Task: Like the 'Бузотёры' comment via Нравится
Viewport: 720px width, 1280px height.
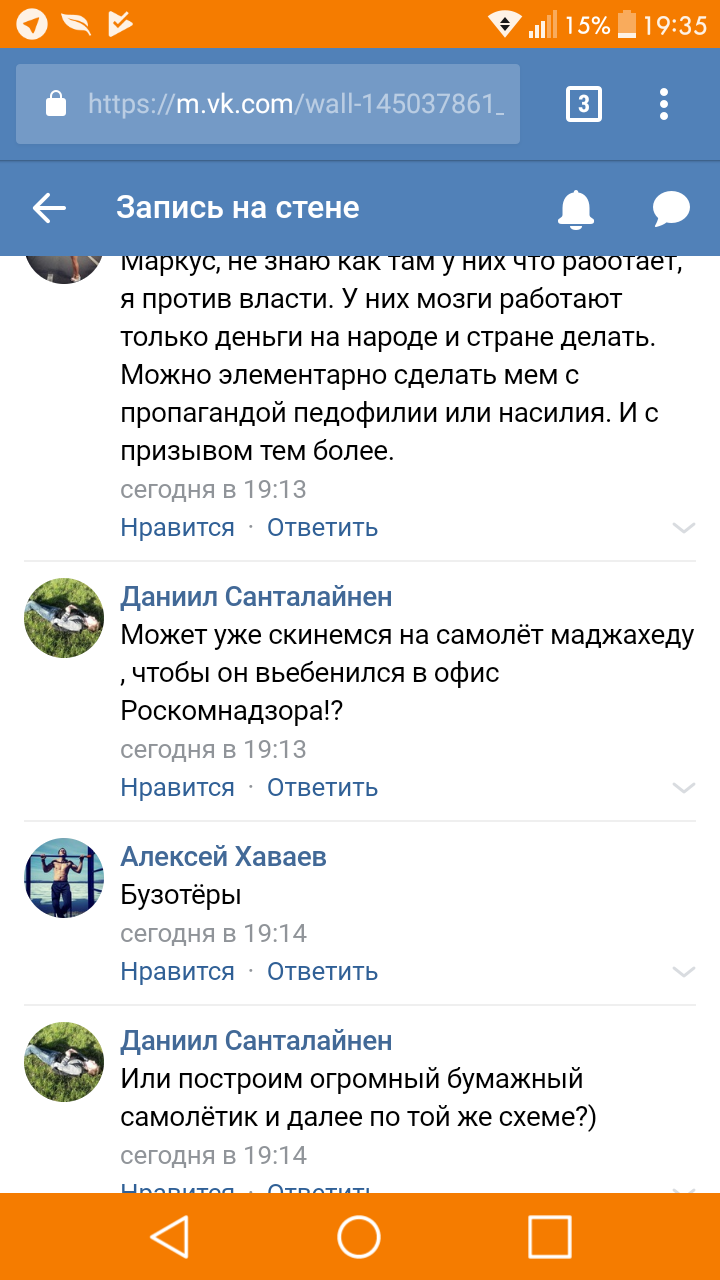Action: [177, 971]
